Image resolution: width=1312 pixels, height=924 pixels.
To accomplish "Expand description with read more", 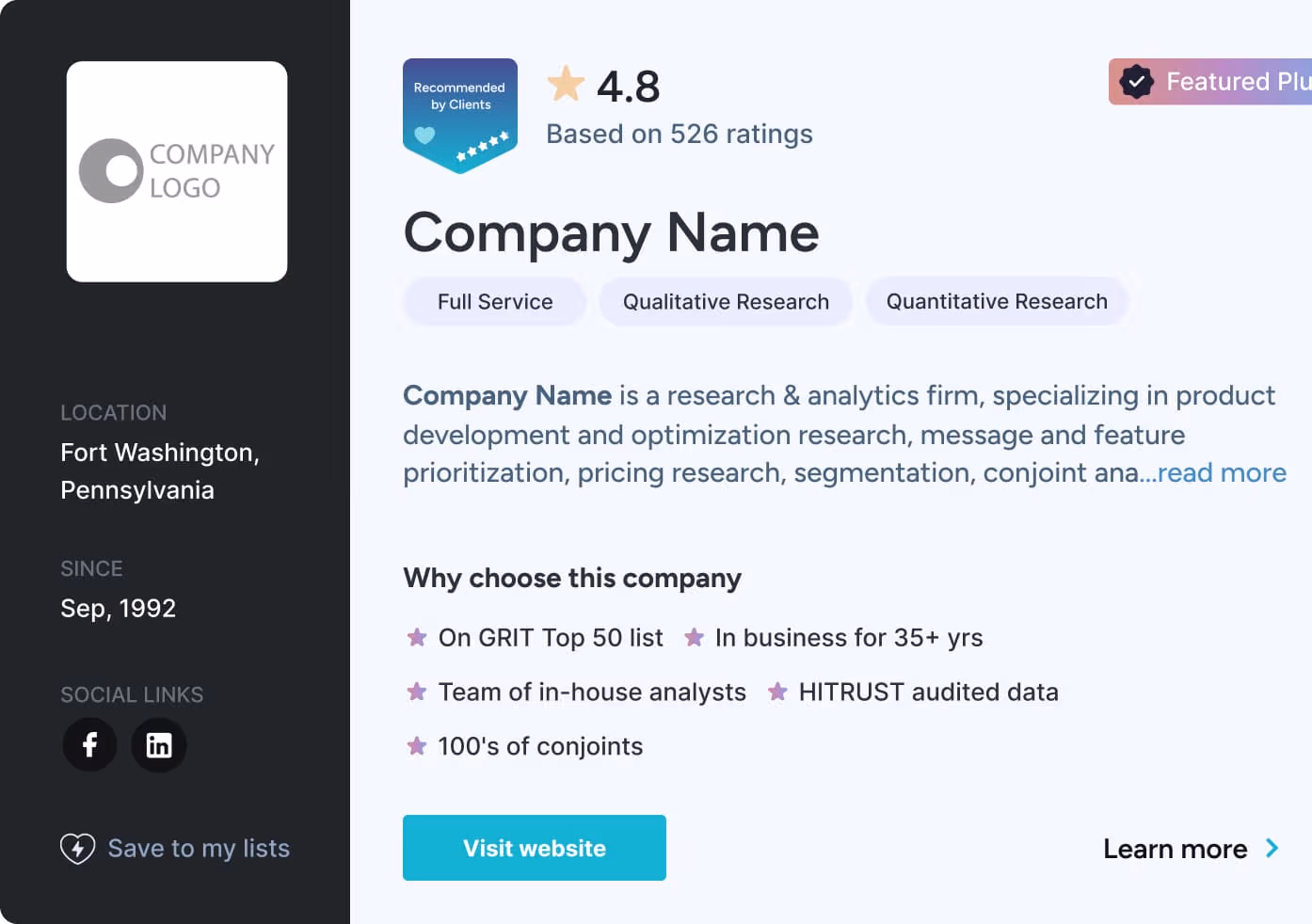I will tap(1222, 472).
